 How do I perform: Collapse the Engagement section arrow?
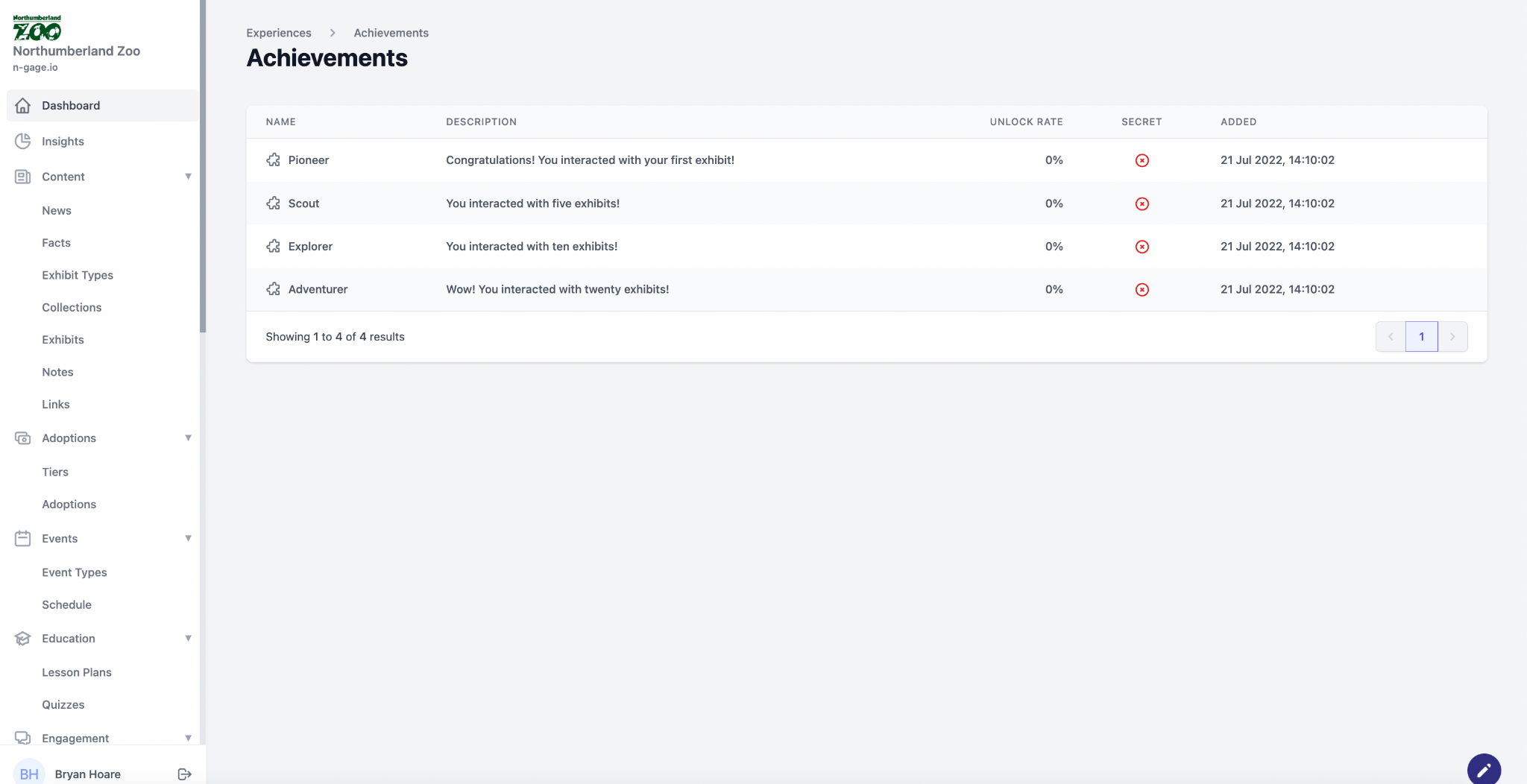tap(188, 738)
